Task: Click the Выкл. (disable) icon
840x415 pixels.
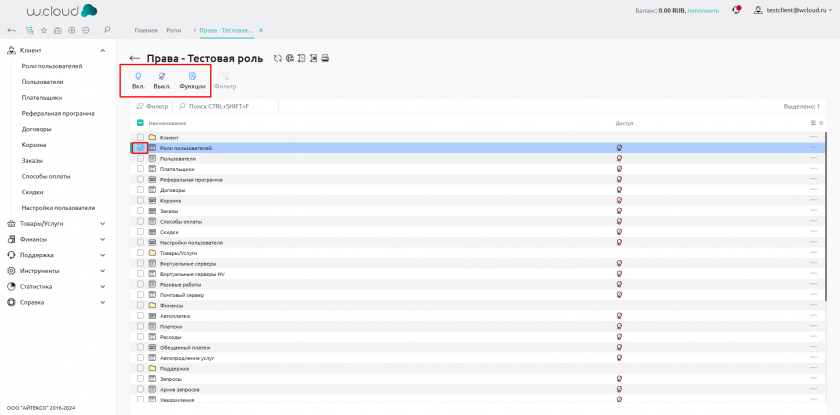Action: coord(162,77)
